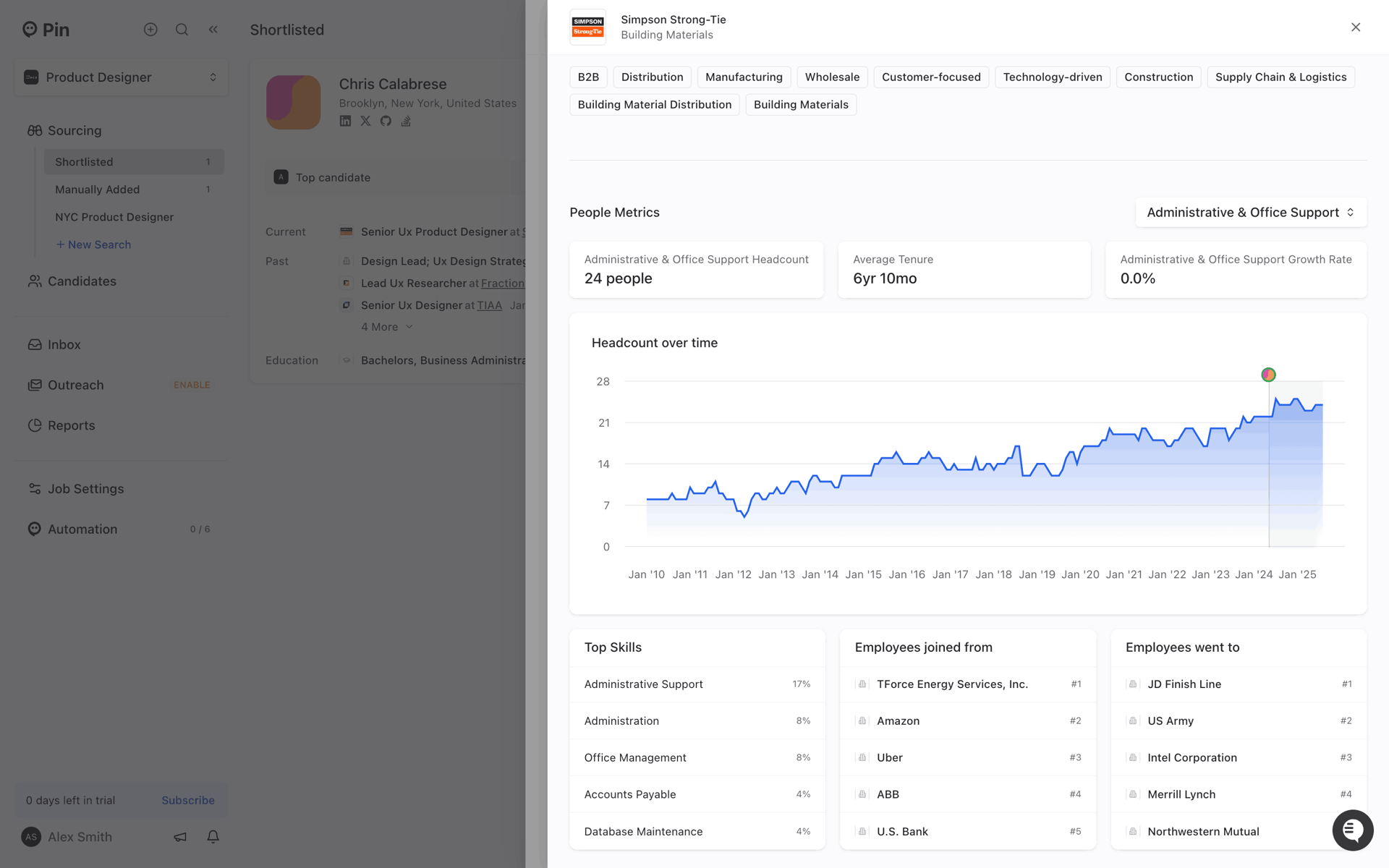Click the Accounts Payable skill row
1389x868 pixels.
697,794
